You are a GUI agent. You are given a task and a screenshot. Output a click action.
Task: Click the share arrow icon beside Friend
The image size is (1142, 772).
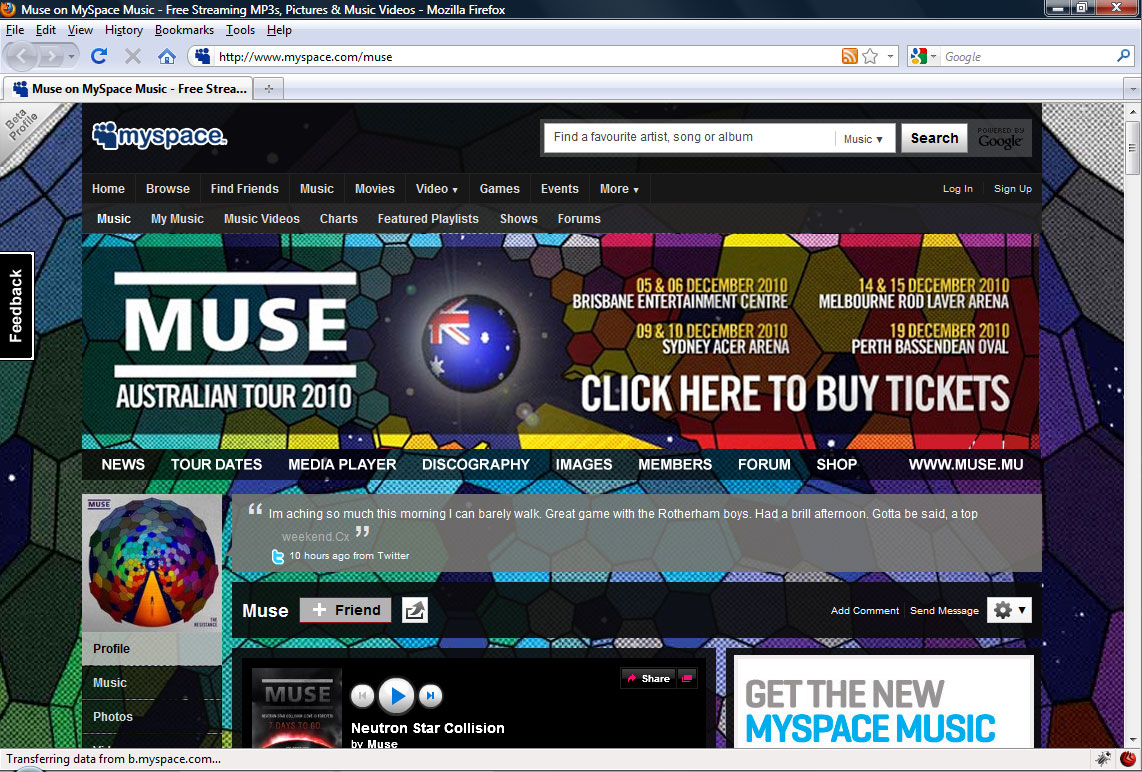(x=414, y=610)
